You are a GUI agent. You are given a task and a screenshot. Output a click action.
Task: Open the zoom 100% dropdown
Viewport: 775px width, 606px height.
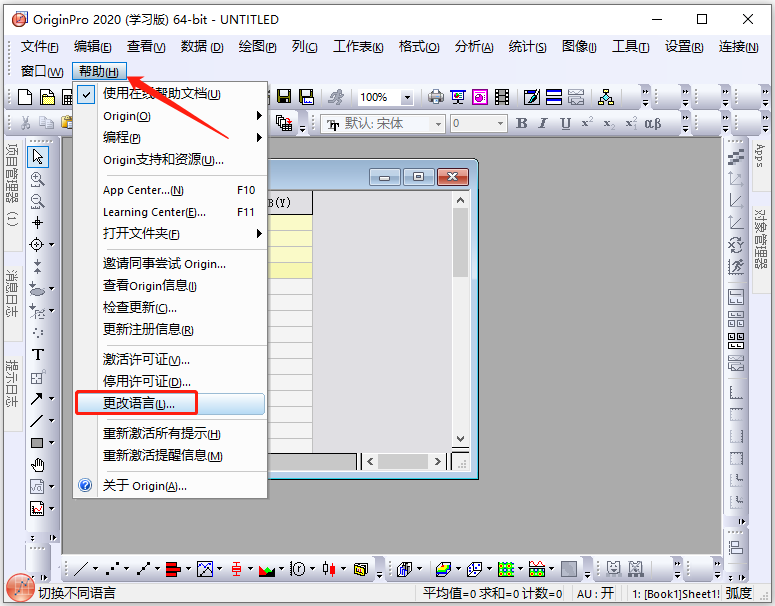(407, 97)
